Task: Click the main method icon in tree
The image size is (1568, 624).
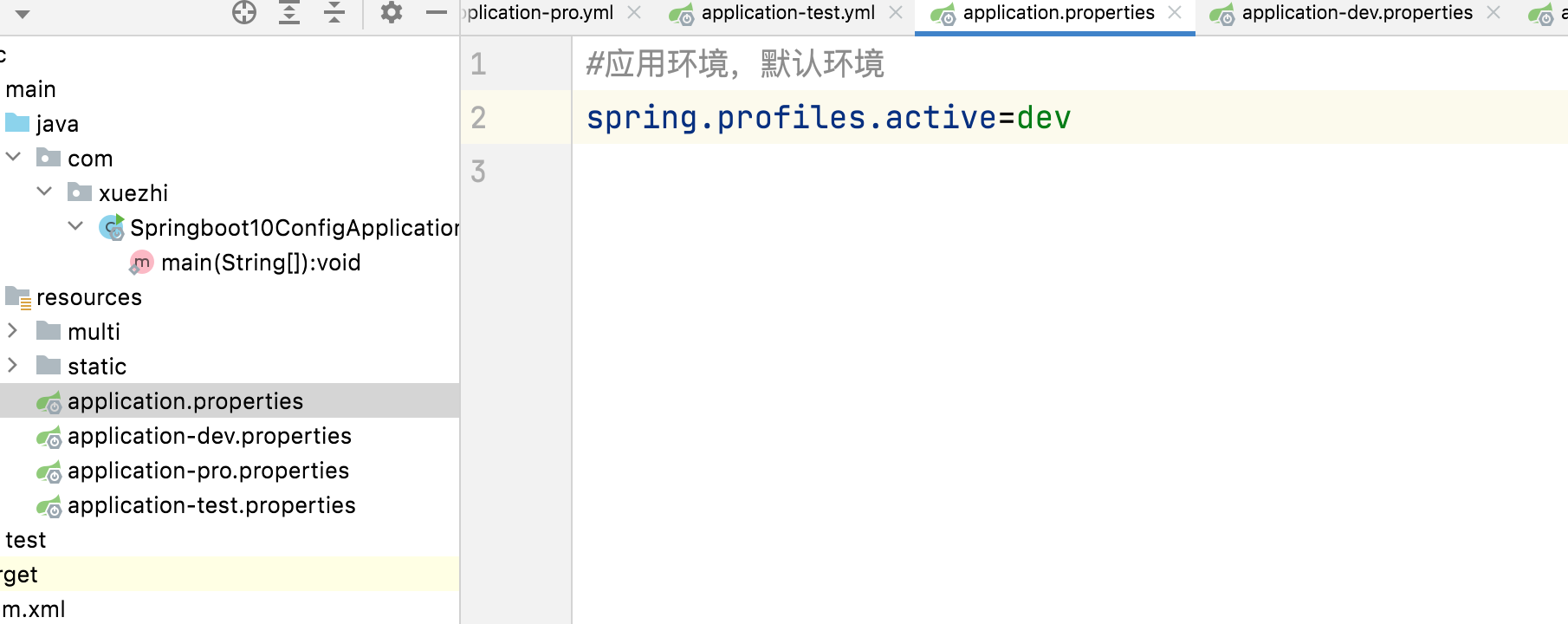Action: (x=140, y=263)
